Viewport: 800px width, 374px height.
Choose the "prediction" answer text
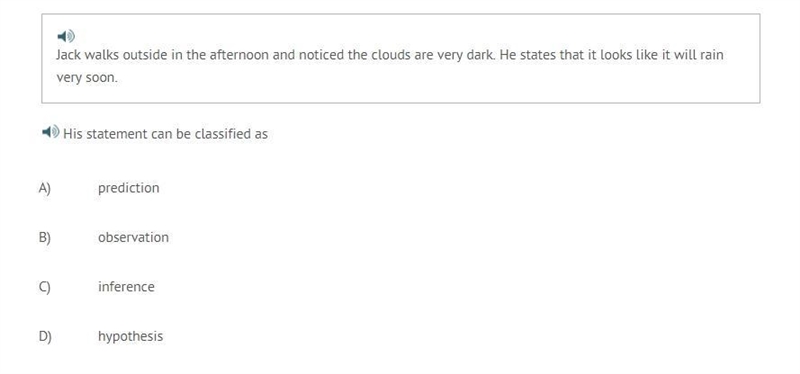coord(129,188)
